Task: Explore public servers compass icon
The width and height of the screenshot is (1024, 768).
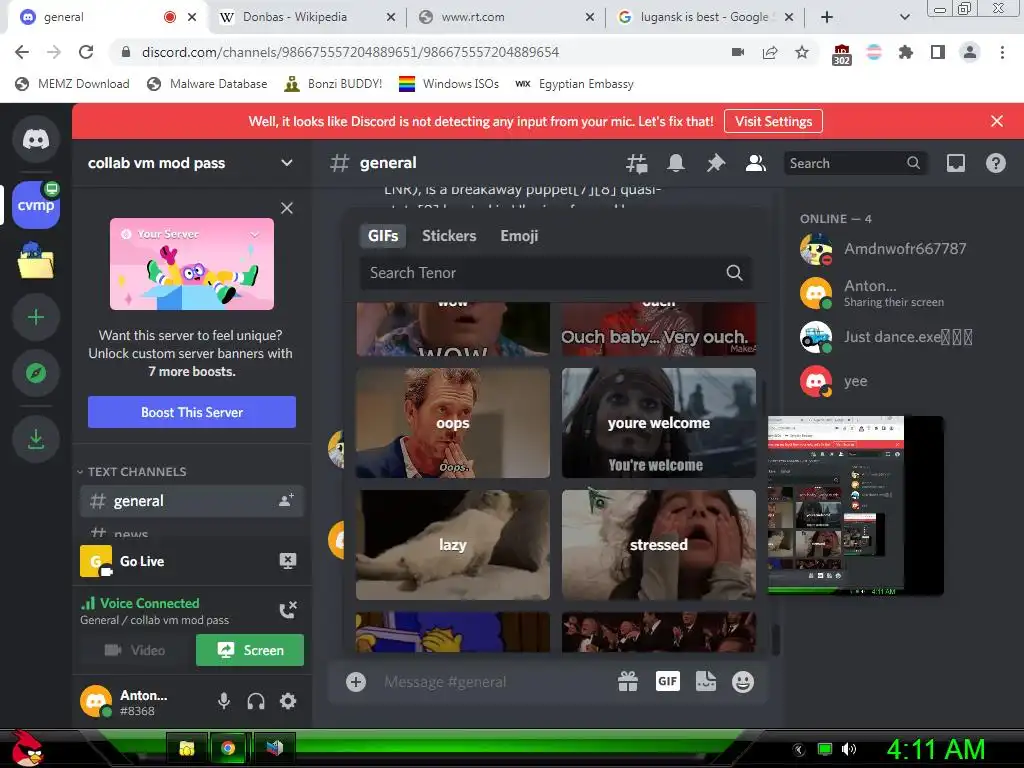Action: (36, 373)
